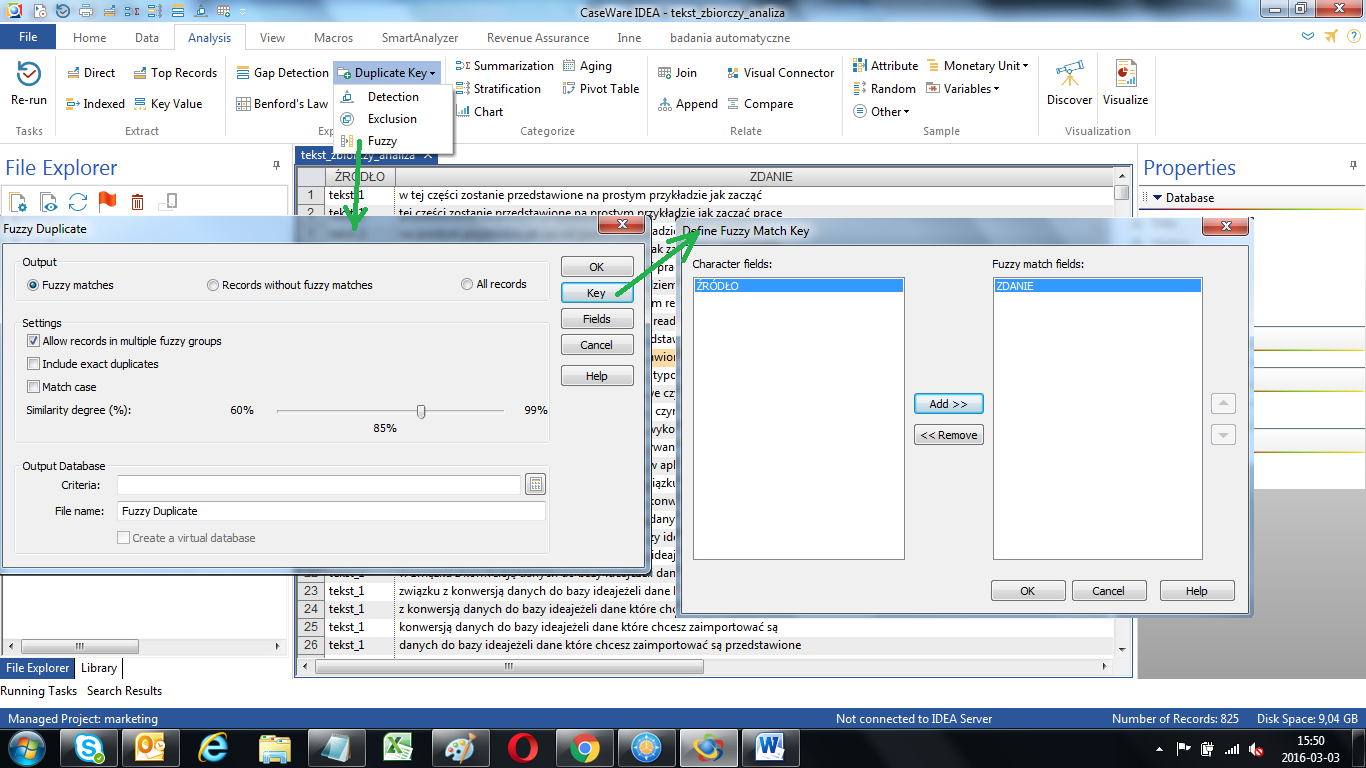1366x768 pixels.
Task: Select Records without fuzzy matches
Action: coord(290,285)
